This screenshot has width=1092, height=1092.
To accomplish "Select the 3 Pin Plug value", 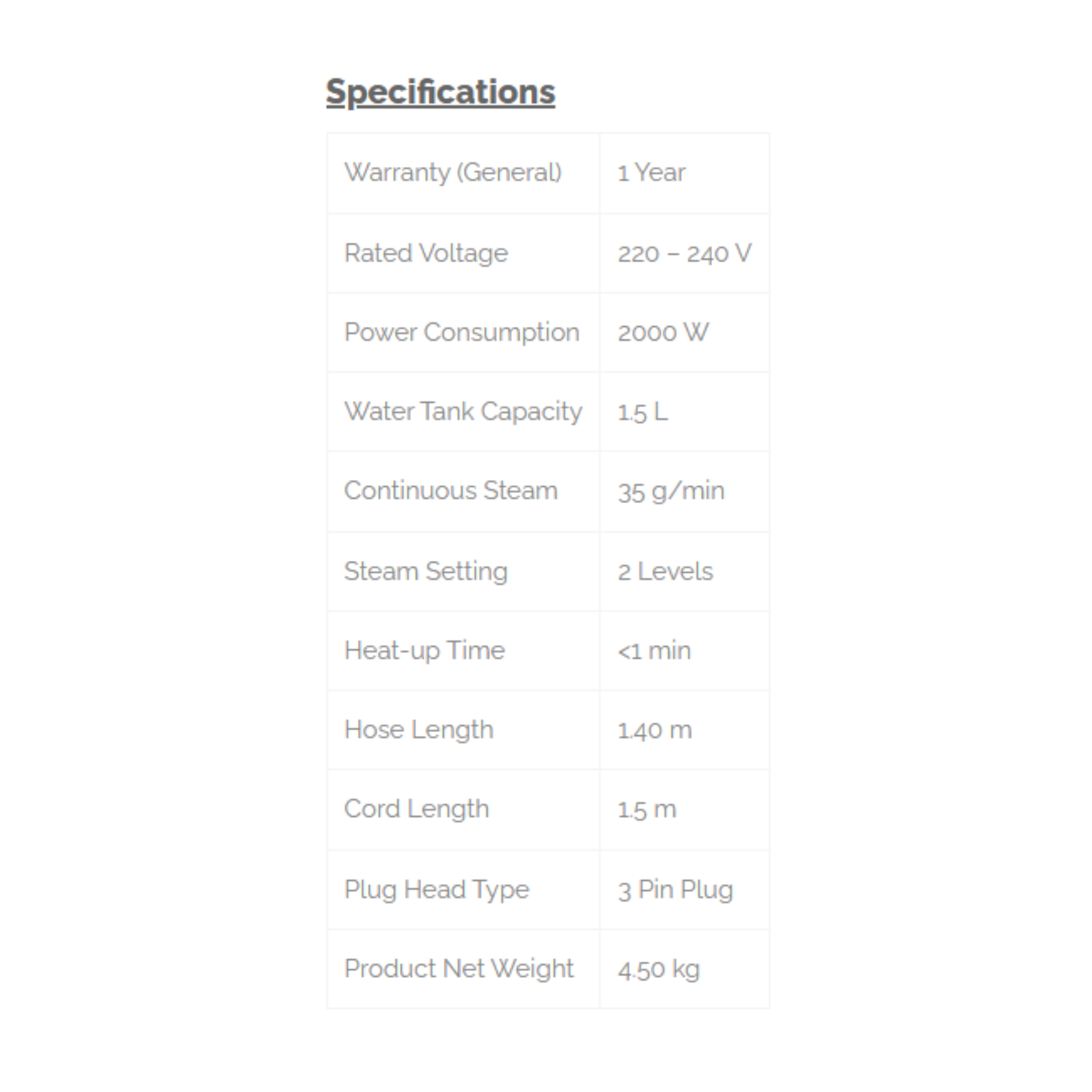I will (x=676, y=890).
